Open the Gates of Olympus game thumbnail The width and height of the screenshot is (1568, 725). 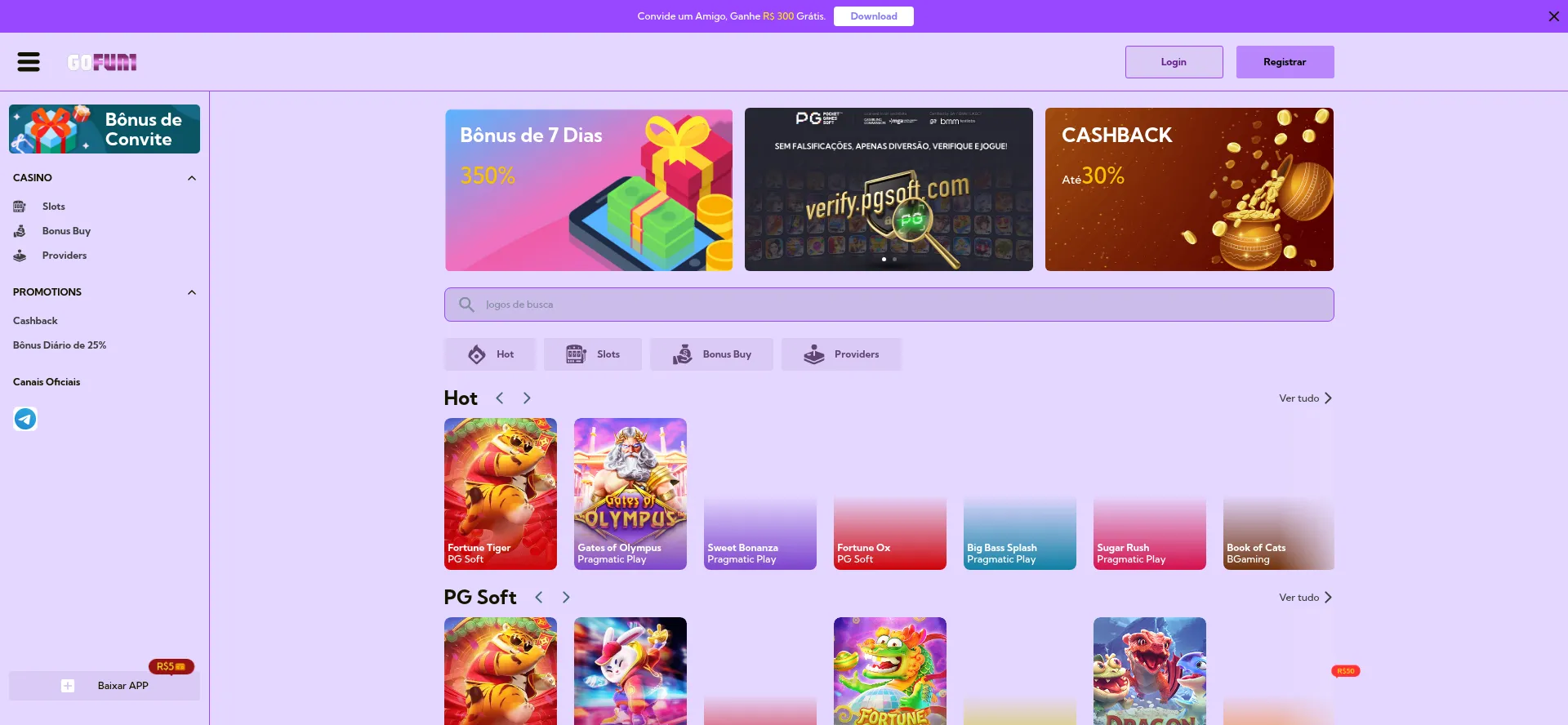[630, 494]
